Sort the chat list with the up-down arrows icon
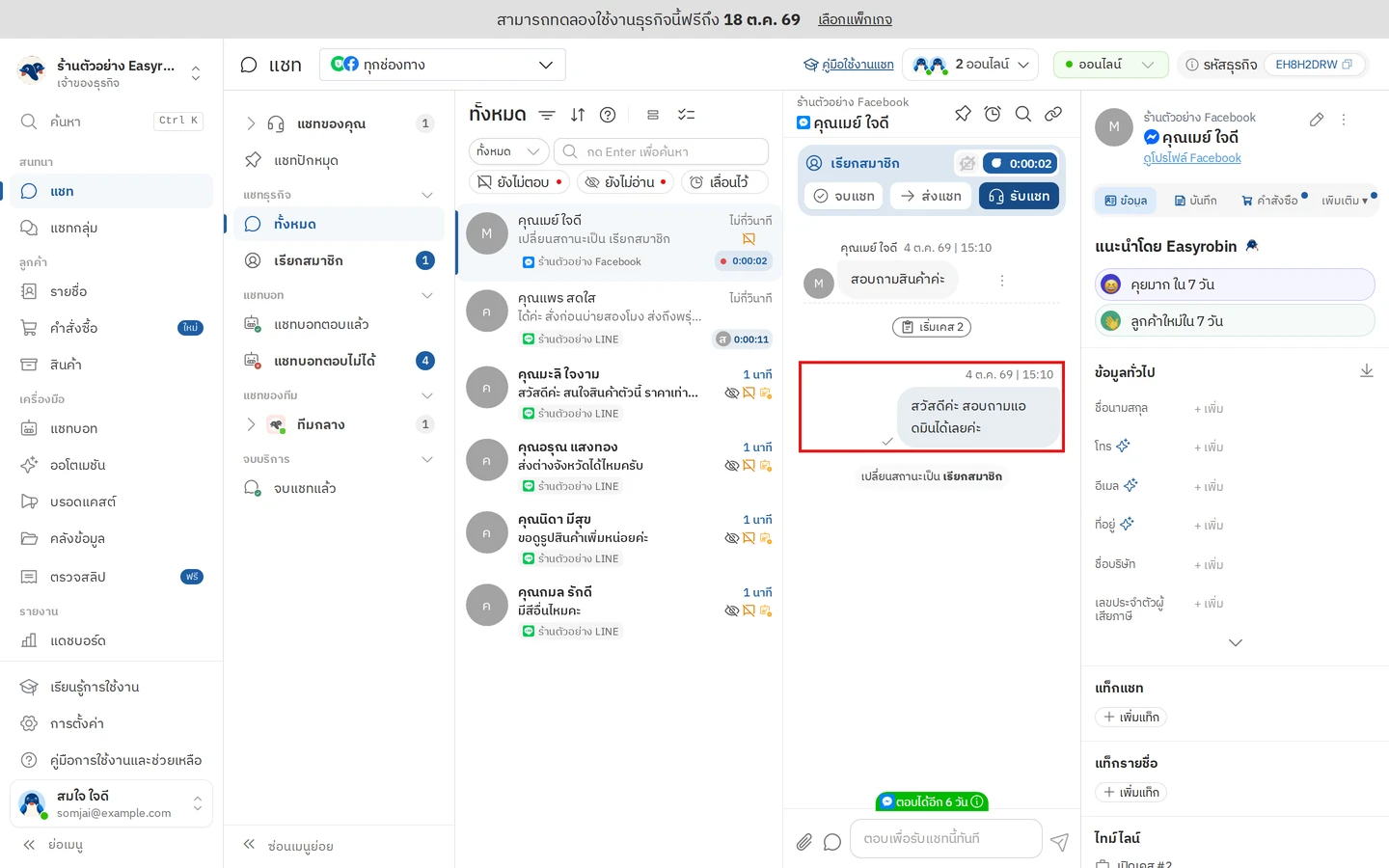Viewport: 1389px width, 868px height. (578, 115)
